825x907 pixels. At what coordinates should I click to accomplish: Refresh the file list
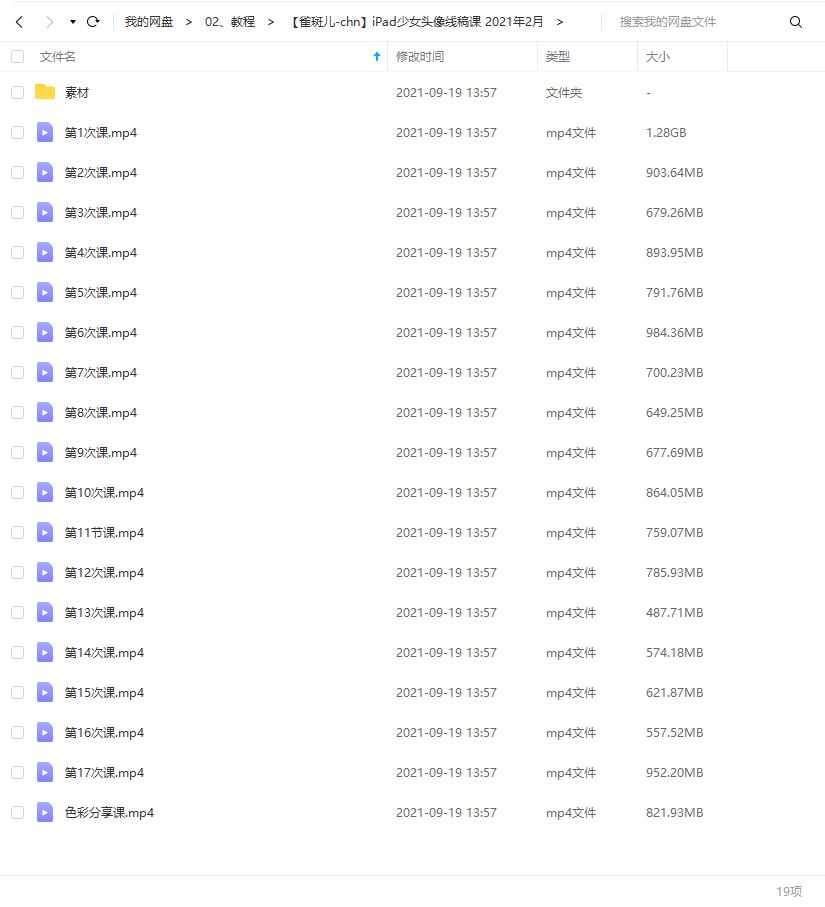(93, 22)
